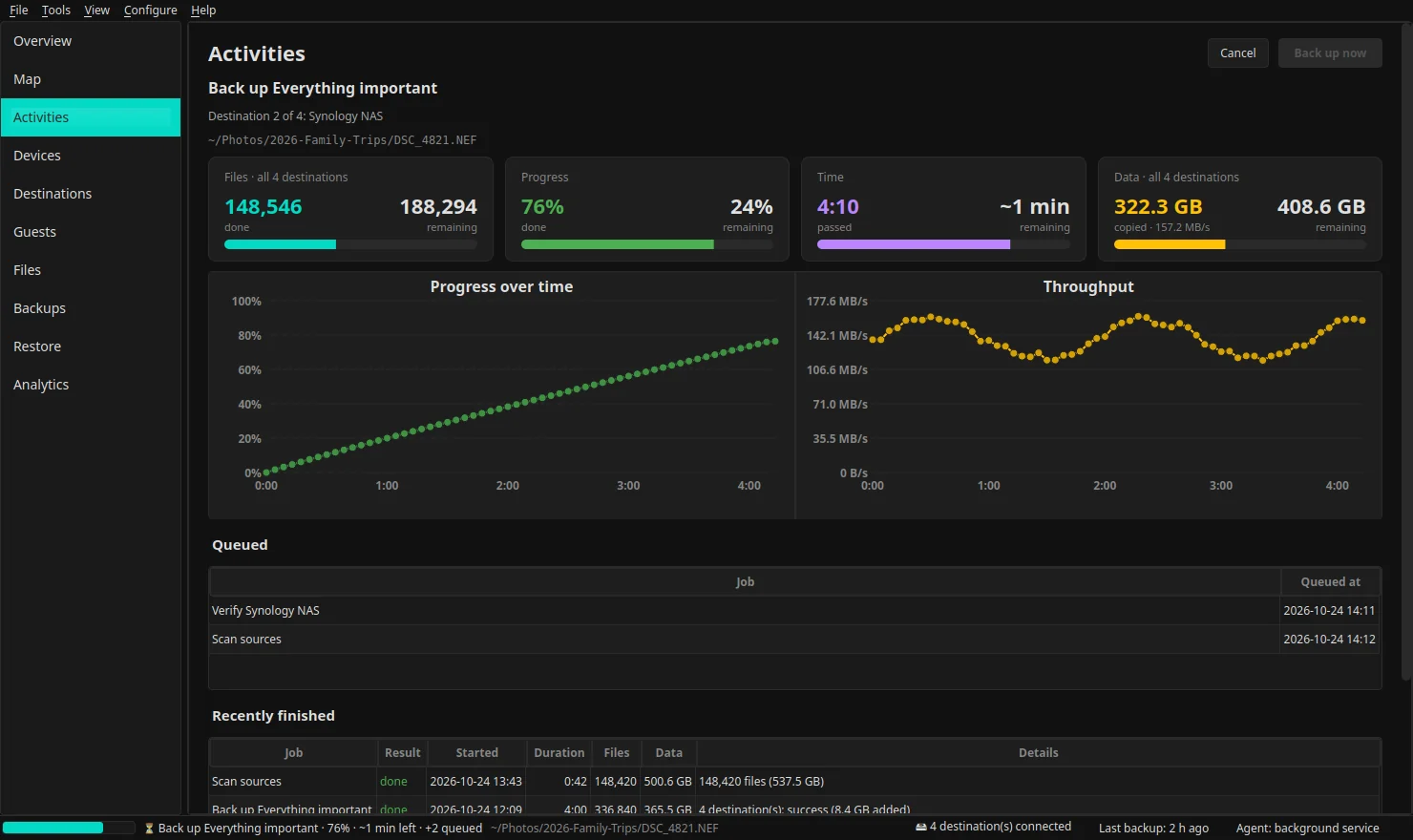Viewport: 1413px width, 840px height.
Task: Click the Back up now button
Action: pyautogui.click(x=1330, y=52)
